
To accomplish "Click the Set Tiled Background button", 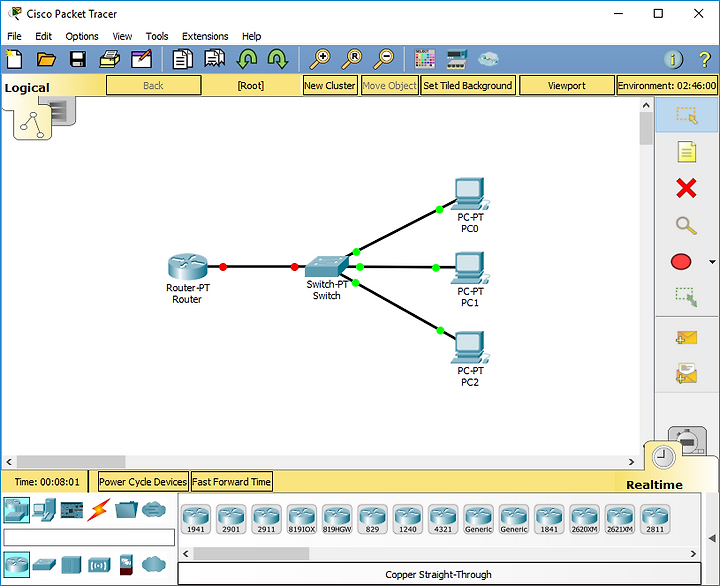I will (467, 85).
